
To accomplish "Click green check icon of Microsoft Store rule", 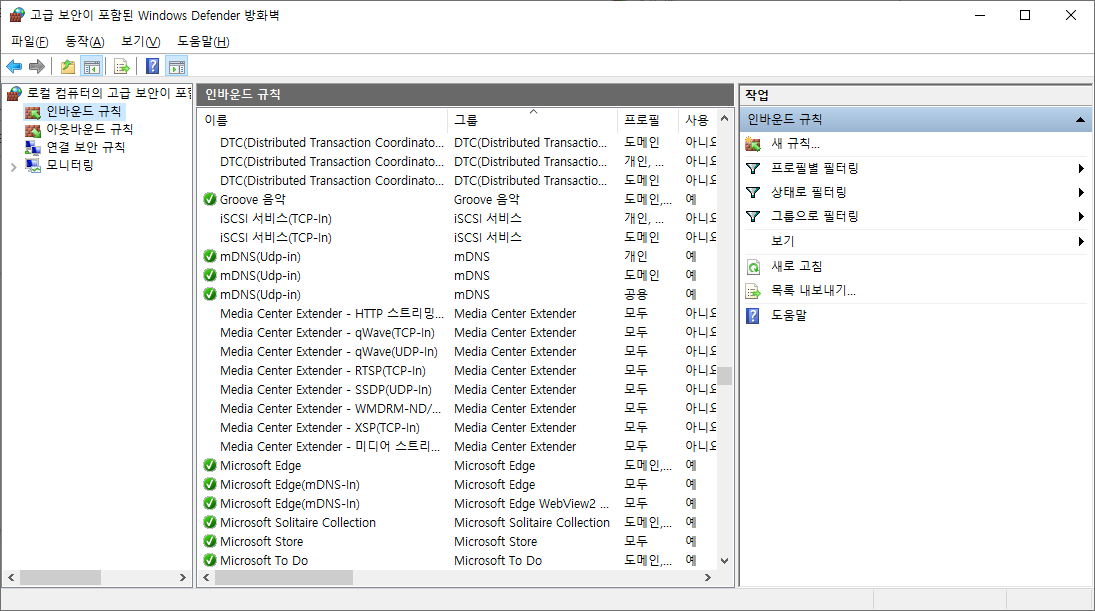I will pos(210,540).
